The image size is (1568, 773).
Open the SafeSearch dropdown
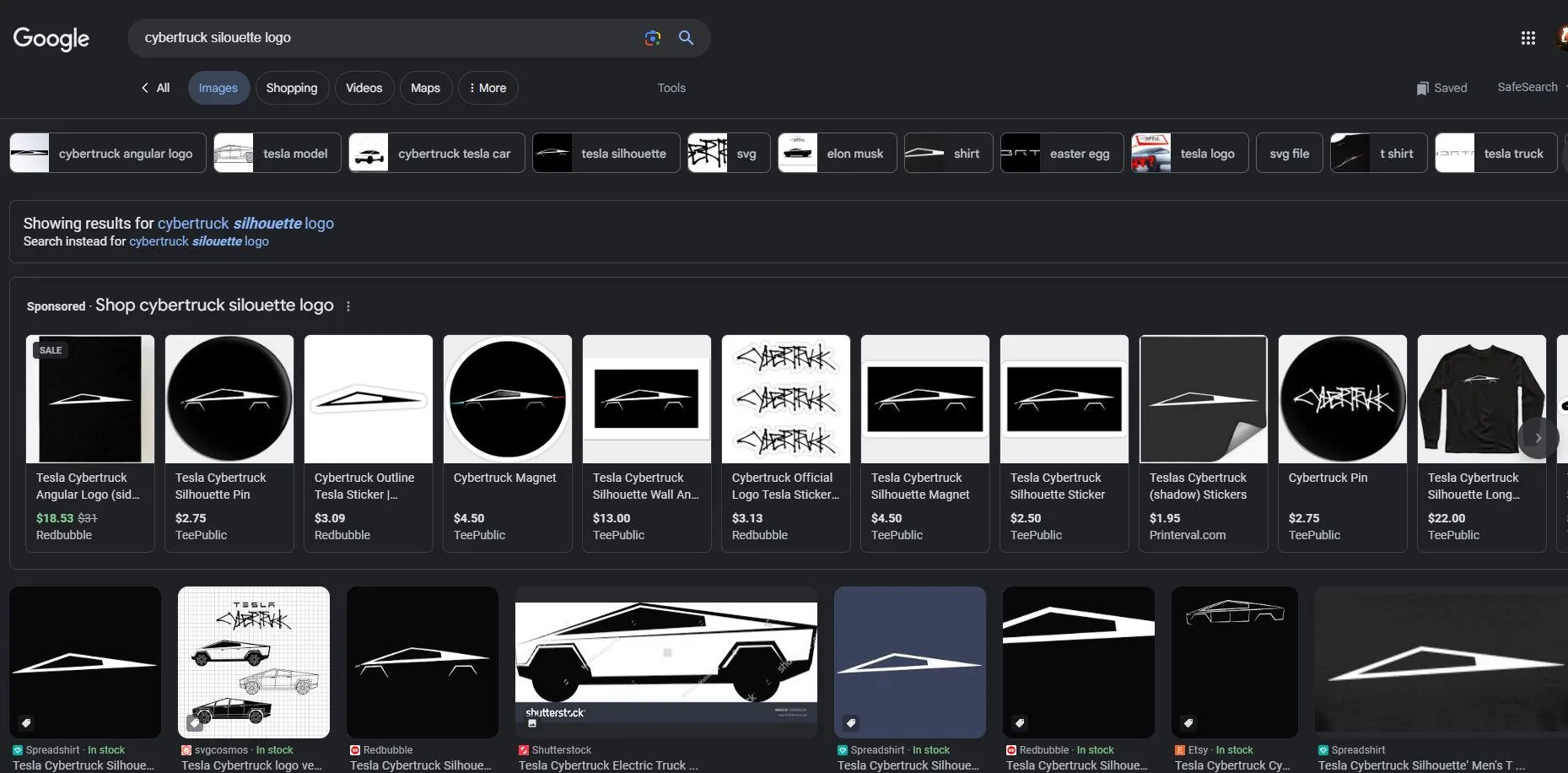pos(1532,87)
